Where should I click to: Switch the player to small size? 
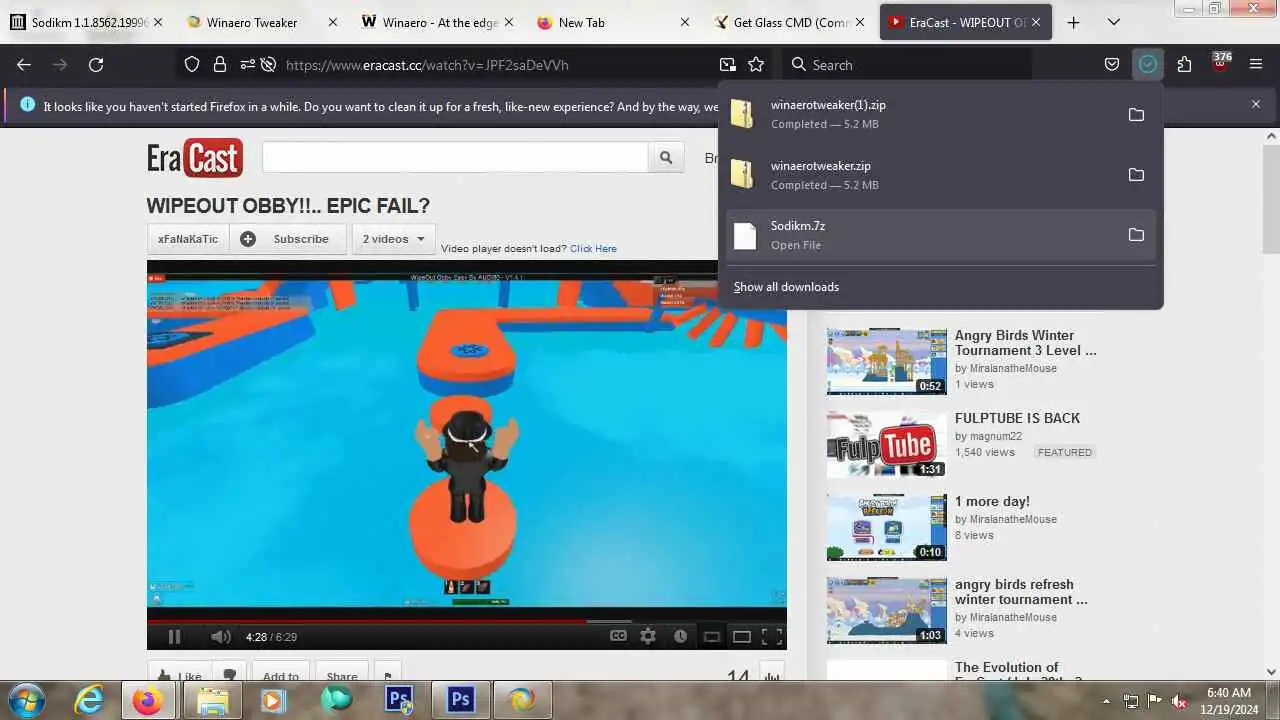coord(711,636)
